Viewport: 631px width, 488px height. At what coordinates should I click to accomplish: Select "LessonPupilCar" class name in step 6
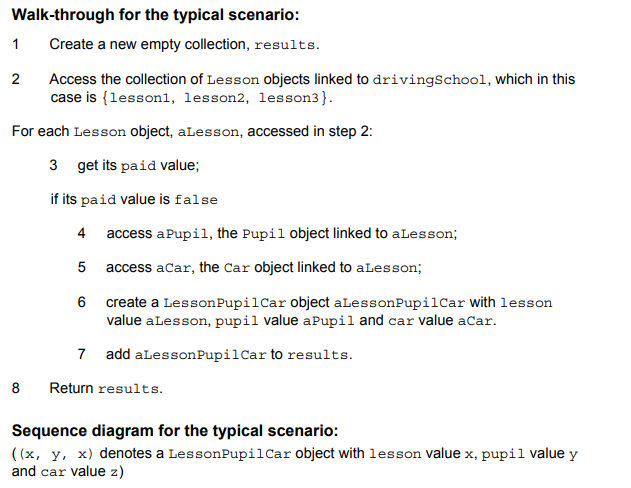click(221, 303)
